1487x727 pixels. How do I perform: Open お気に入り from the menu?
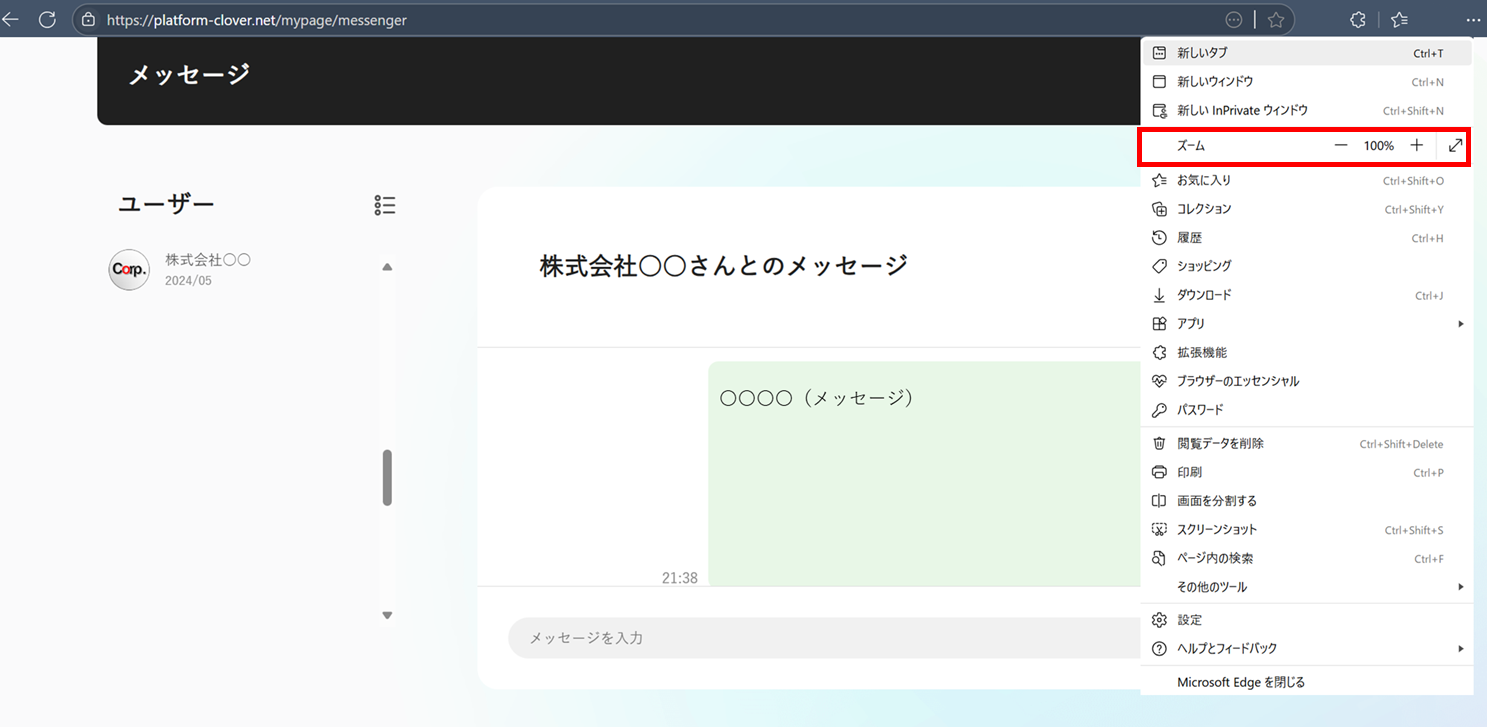coord(1306,181)
